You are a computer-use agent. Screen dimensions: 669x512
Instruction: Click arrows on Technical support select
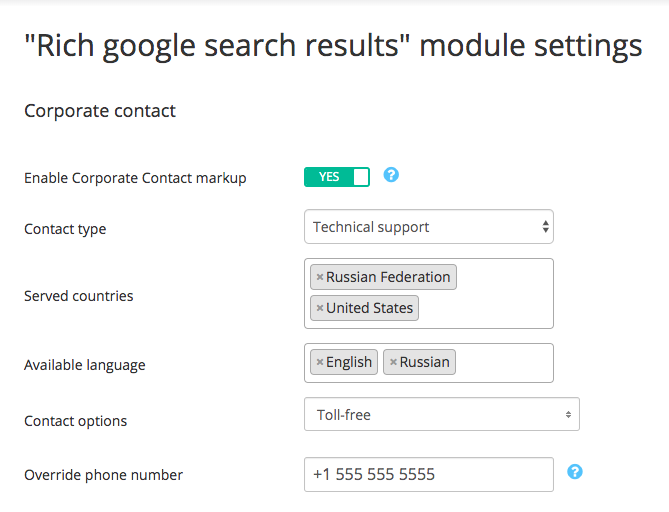545,227
